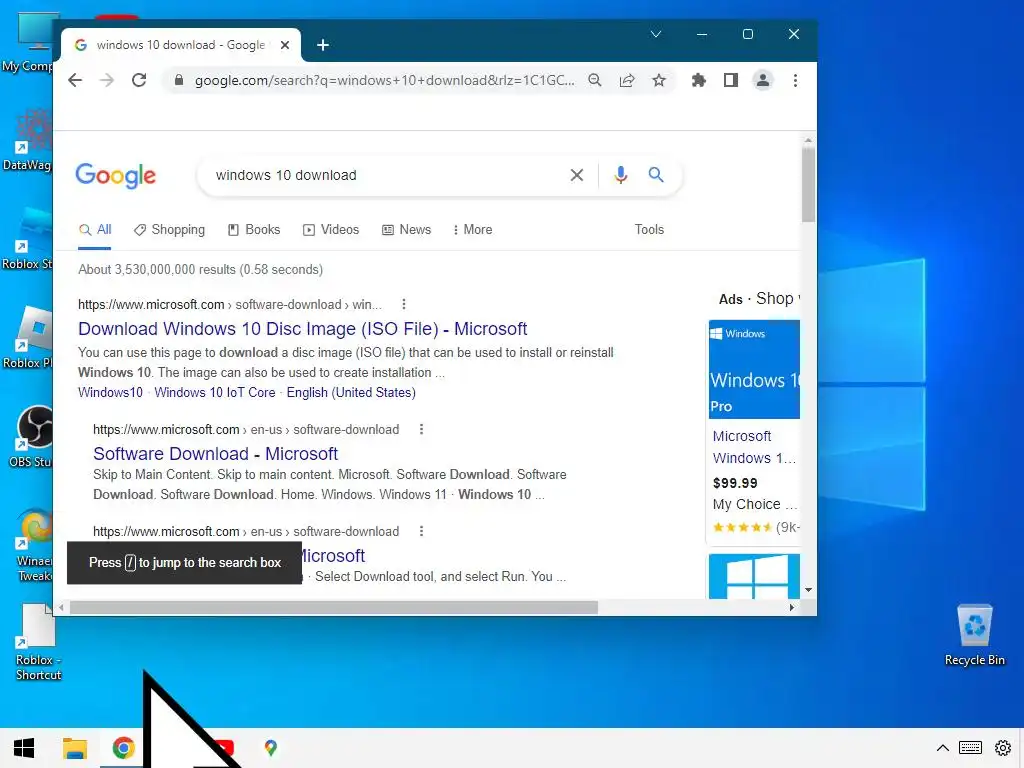
Task: Open the Windows Start menu
Action: pyautogui.click(x=24, y=748)
